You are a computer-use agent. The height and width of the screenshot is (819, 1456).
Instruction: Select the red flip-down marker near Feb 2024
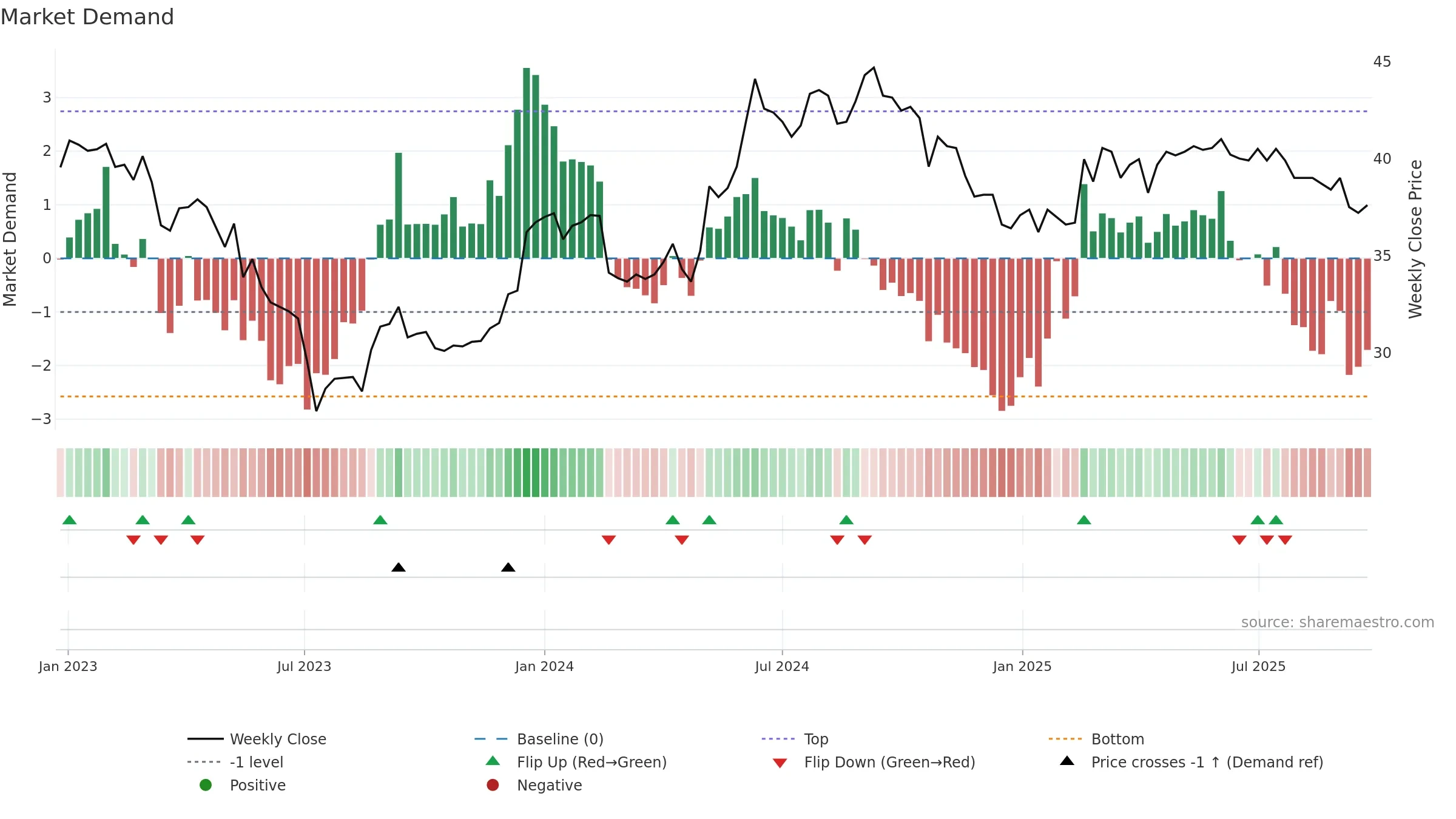click(x=609, y=540)
